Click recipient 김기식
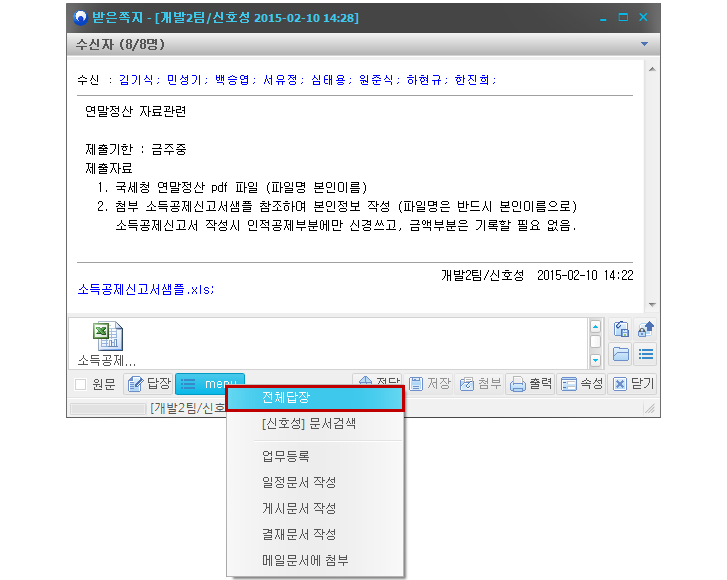 [136, 80]
